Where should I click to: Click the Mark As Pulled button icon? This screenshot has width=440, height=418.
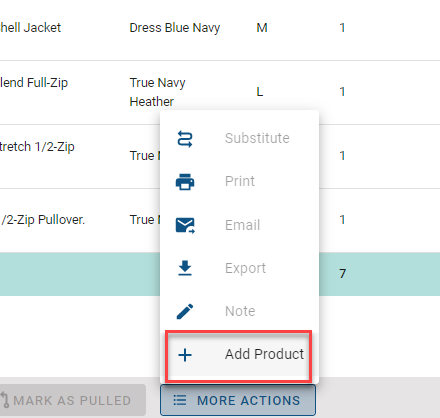point(5,400)
